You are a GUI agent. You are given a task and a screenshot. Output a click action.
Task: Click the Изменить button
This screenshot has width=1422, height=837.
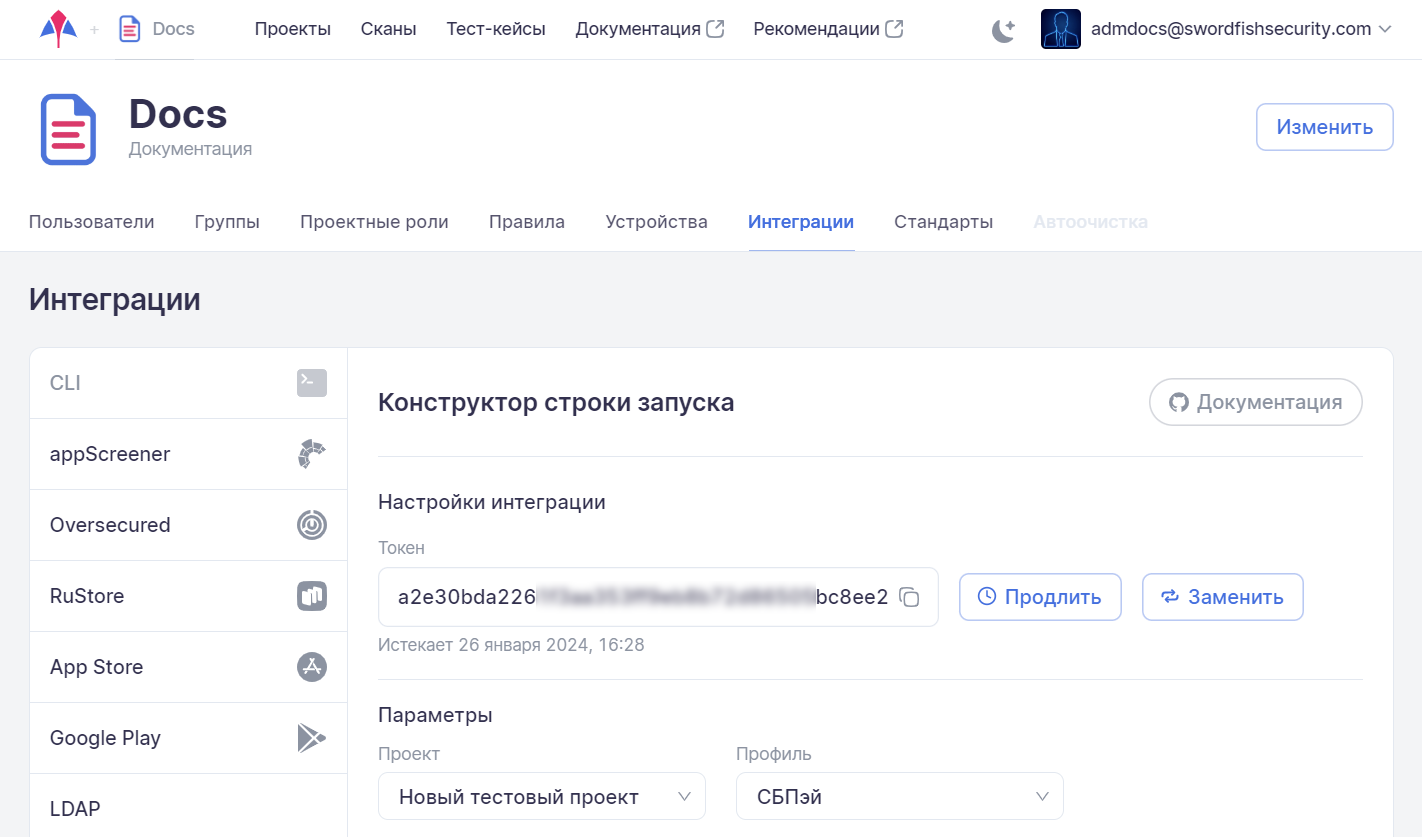(x=1323, y=127)
